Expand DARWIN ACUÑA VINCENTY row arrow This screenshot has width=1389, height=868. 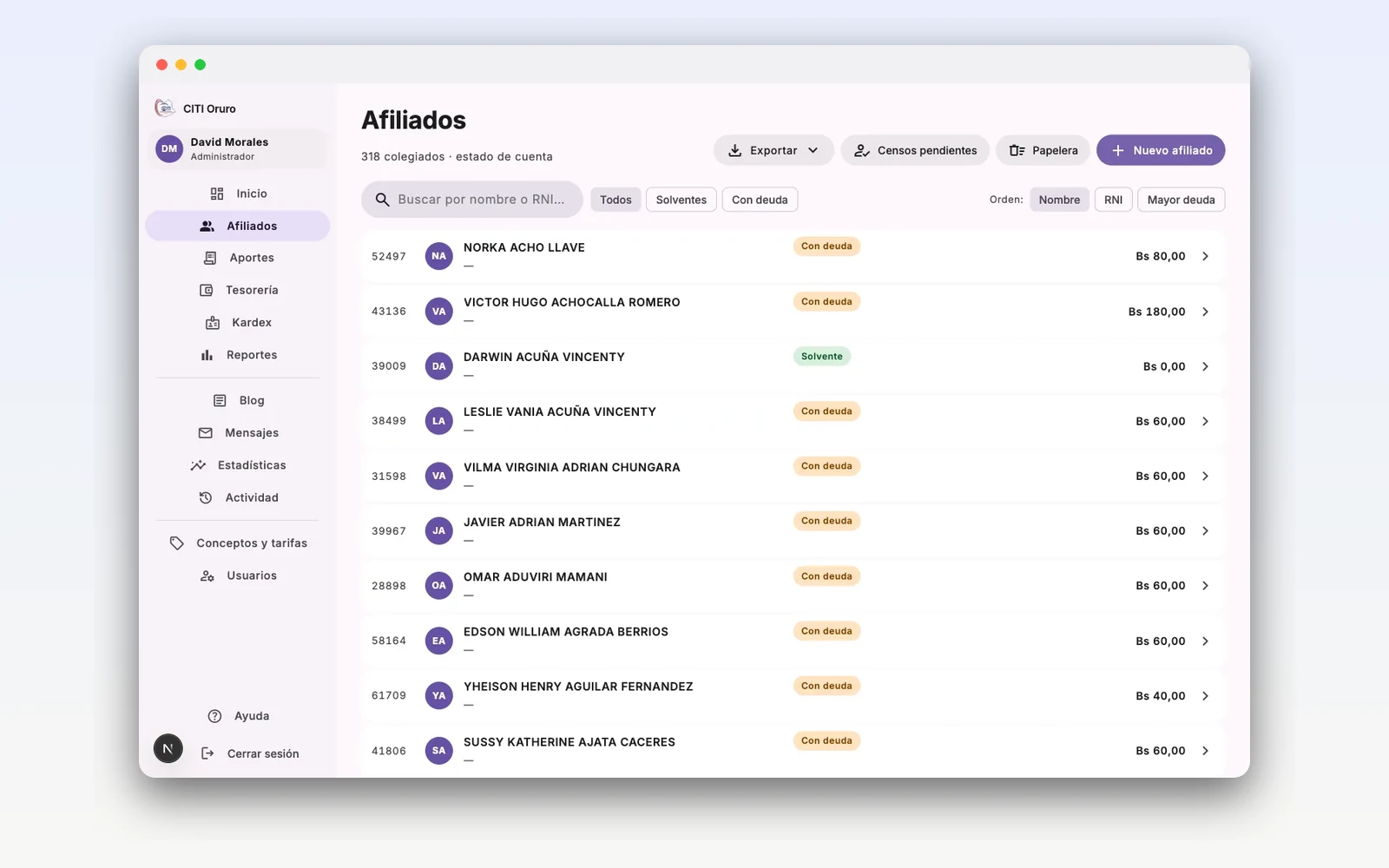pyautogui.click(x=1205, y=366)
